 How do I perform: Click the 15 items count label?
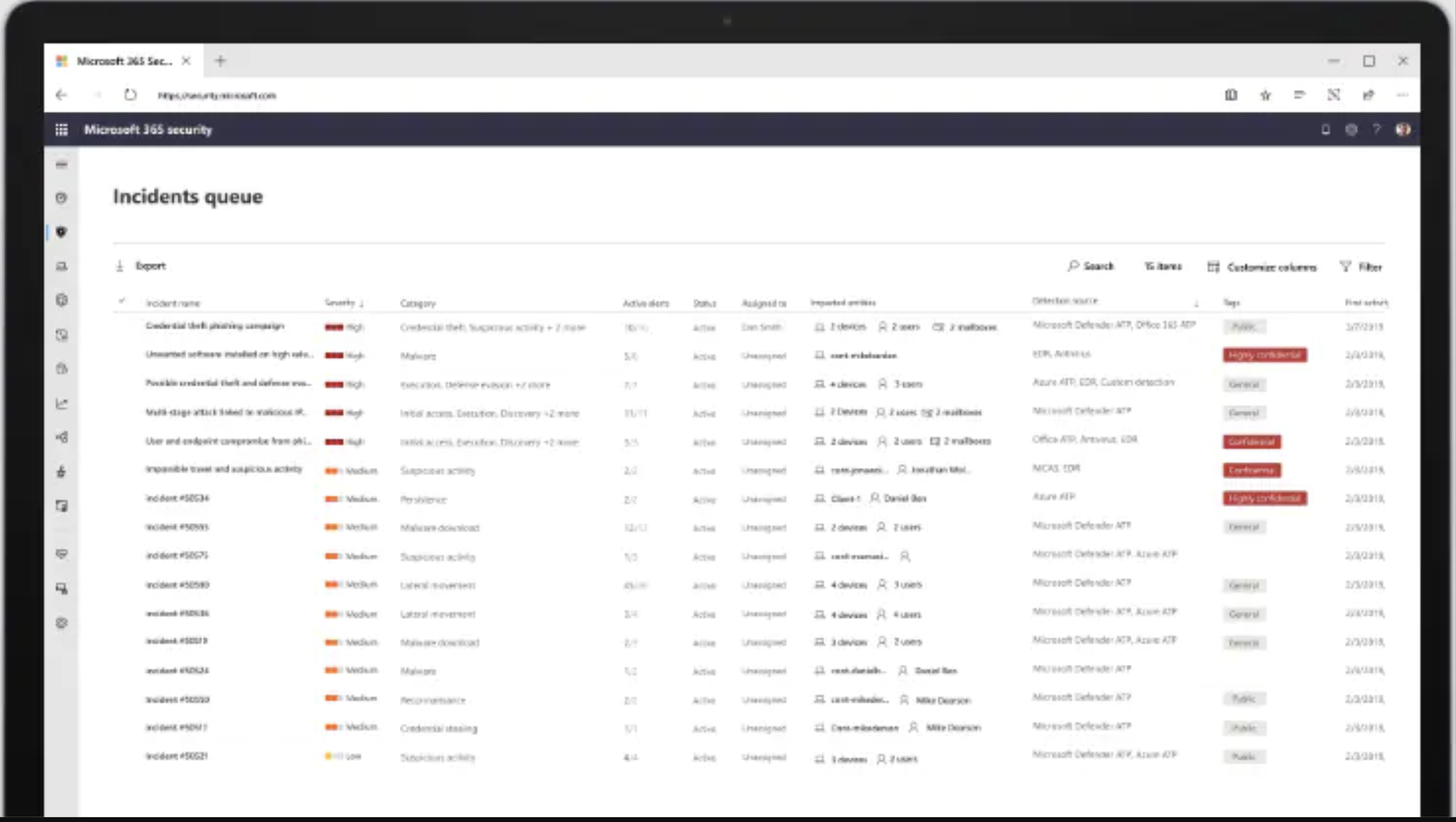click(x=1163, y=266)
